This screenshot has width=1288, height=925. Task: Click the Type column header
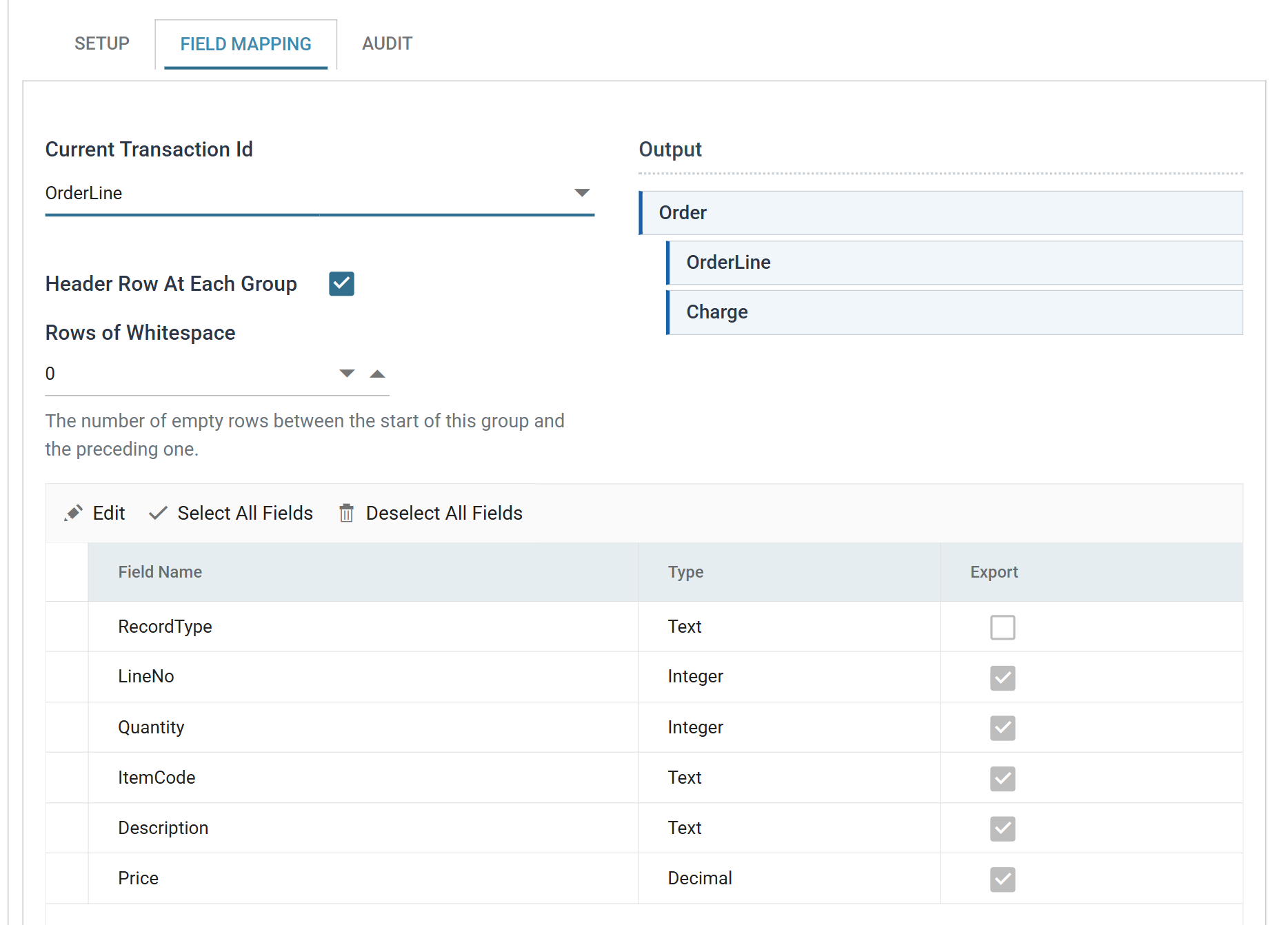coord(789,572)
